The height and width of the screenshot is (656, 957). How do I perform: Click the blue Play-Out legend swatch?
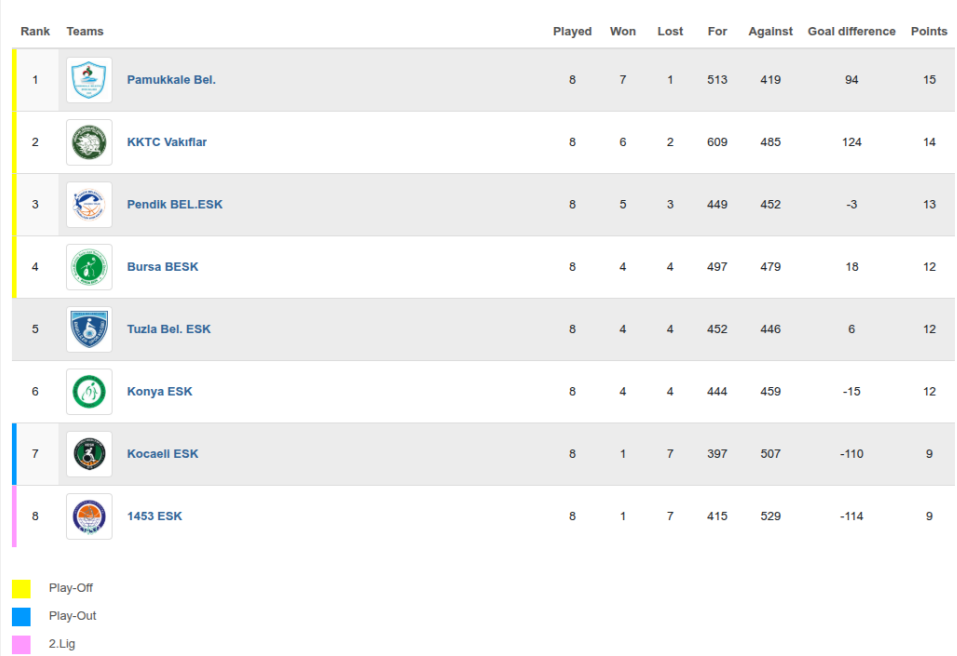[x=22, y=616]
